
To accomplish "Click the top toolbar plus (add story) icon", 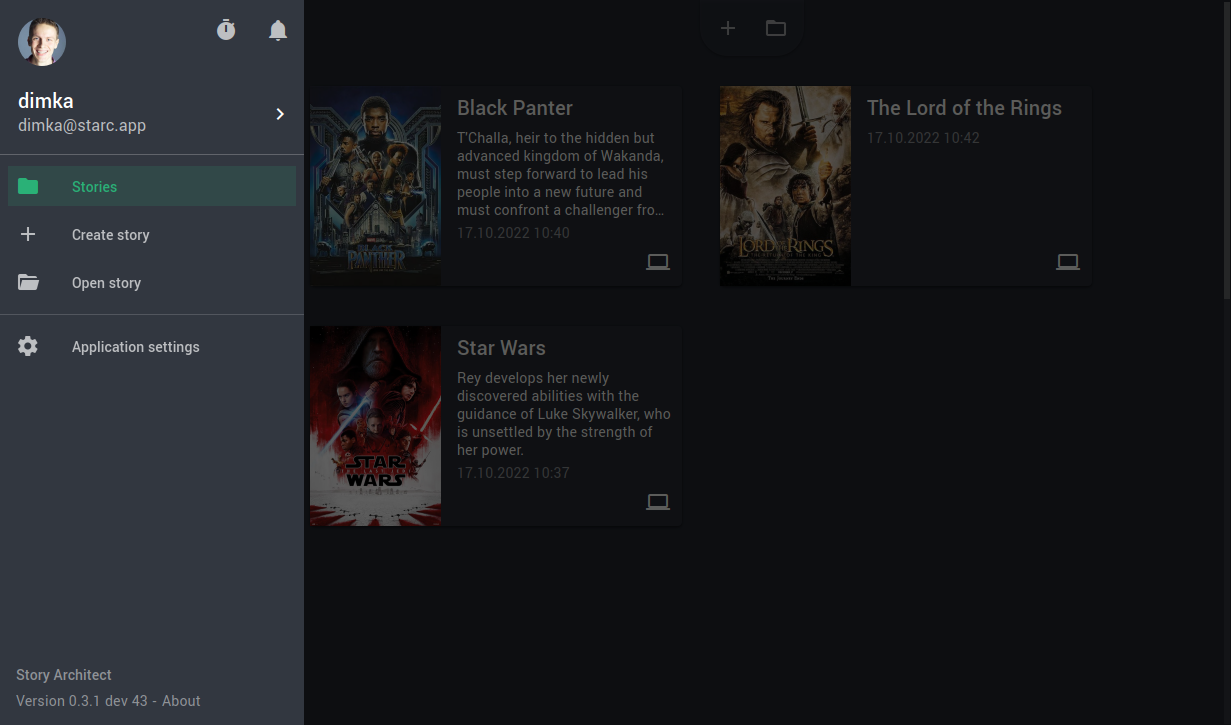I will (728, 28).
